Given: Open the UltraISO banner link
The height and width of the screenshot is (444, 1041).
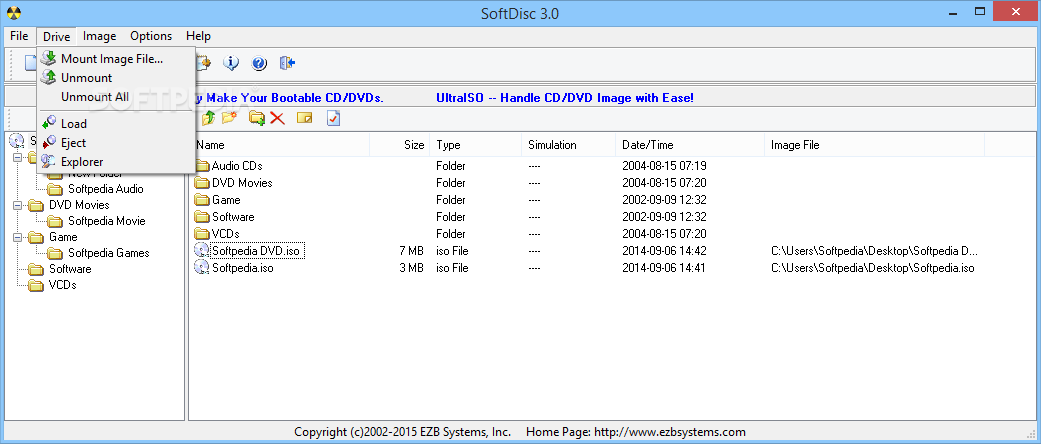Looking at the screenshot, I should tap(565, 98).
